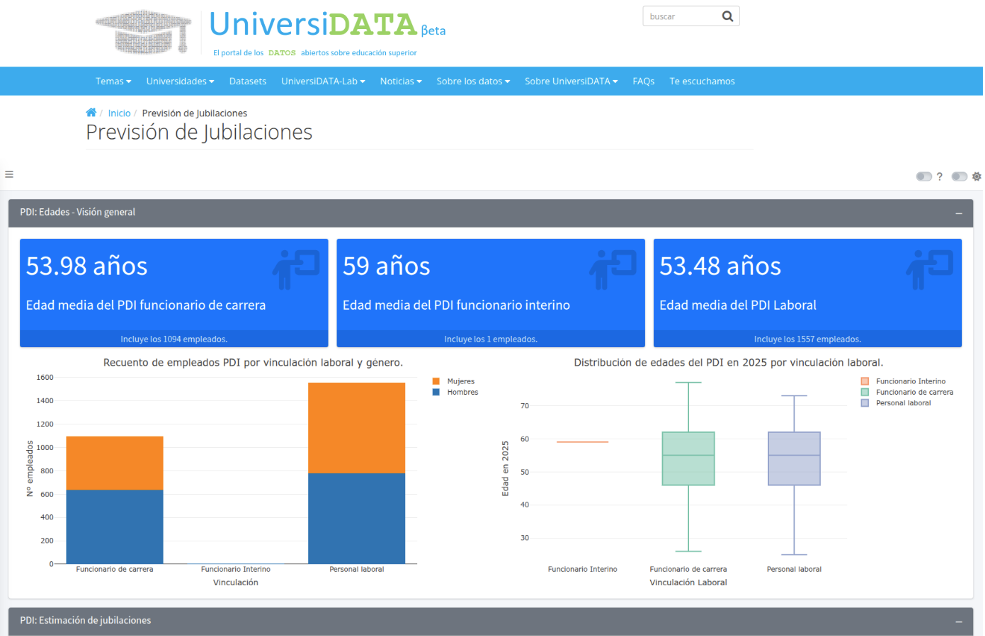Click teacher icon on PDI Laboral card
Screen dimensions: 985x636
click(930, 270)
